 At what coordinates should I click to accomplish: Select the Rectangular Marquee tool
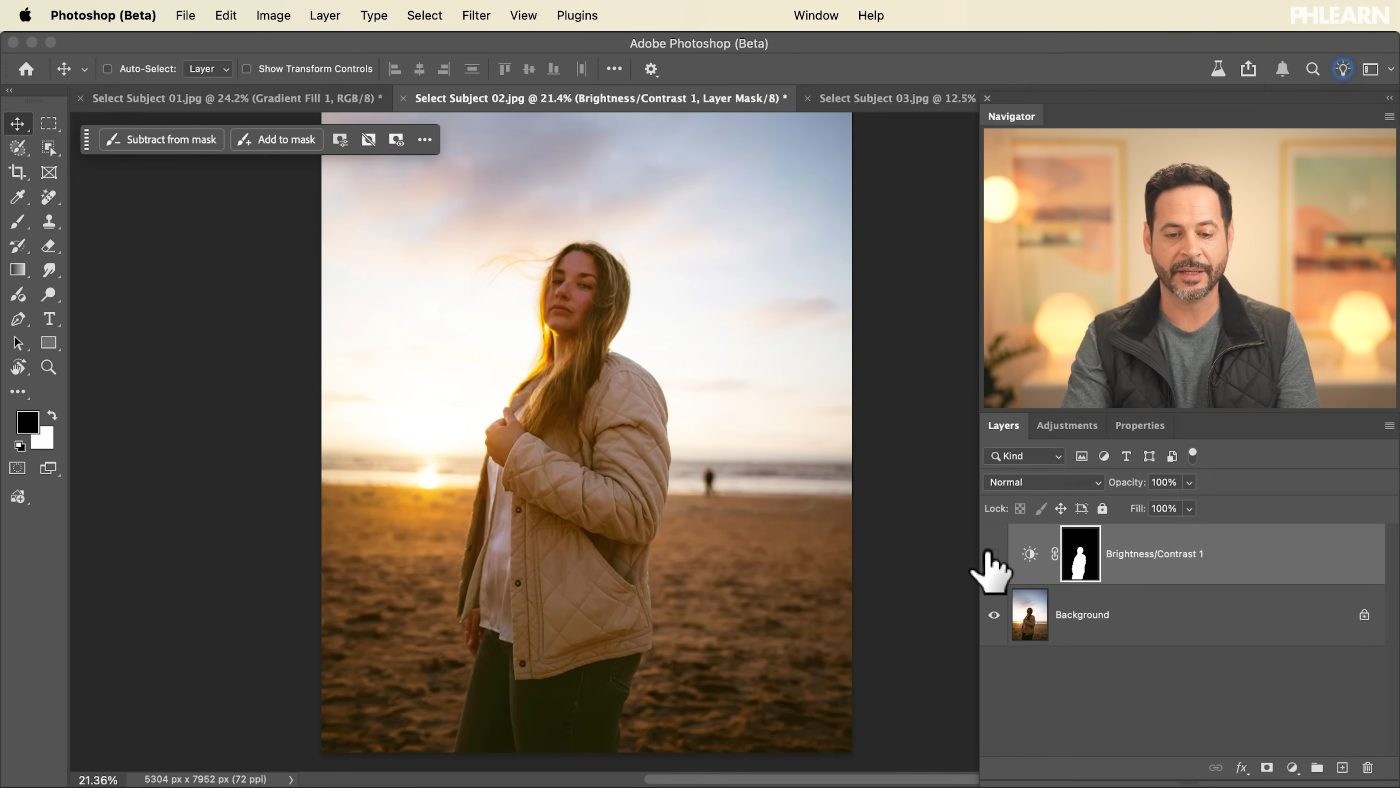(49, 124)
